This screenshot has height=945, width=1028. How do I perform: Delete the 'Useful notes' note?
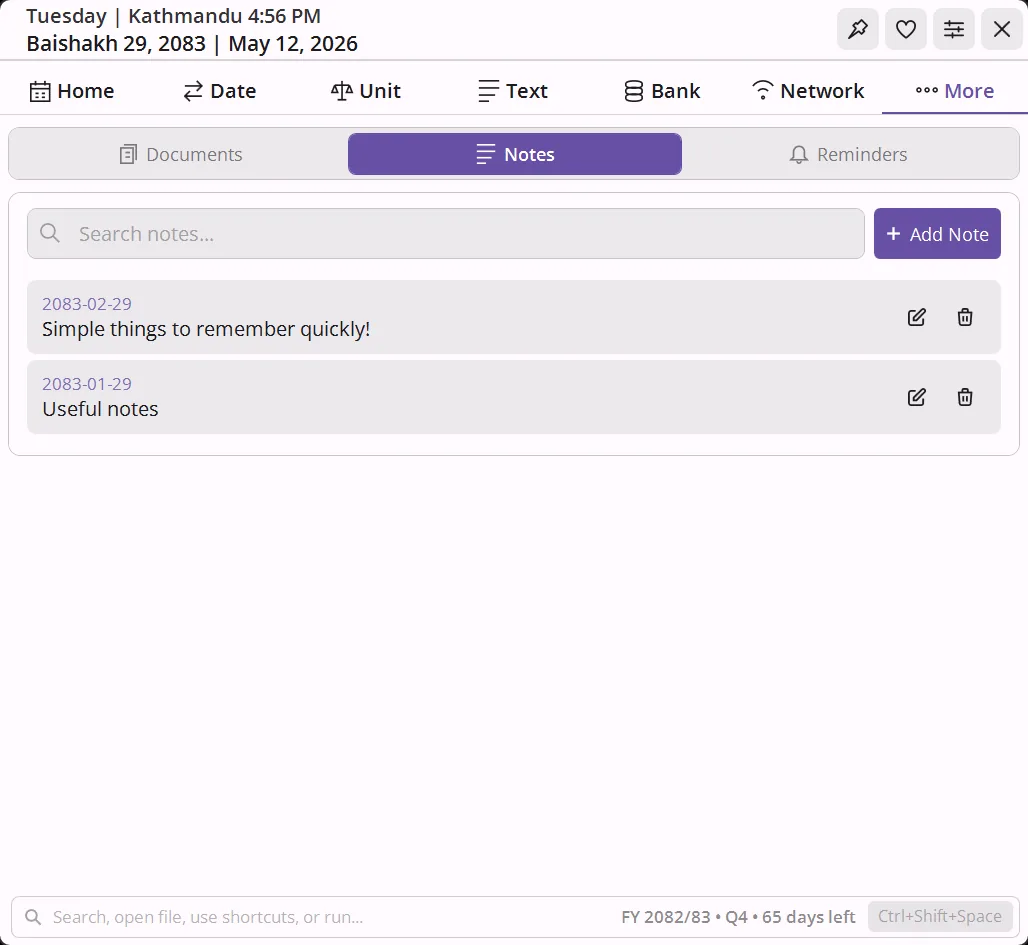965,397
